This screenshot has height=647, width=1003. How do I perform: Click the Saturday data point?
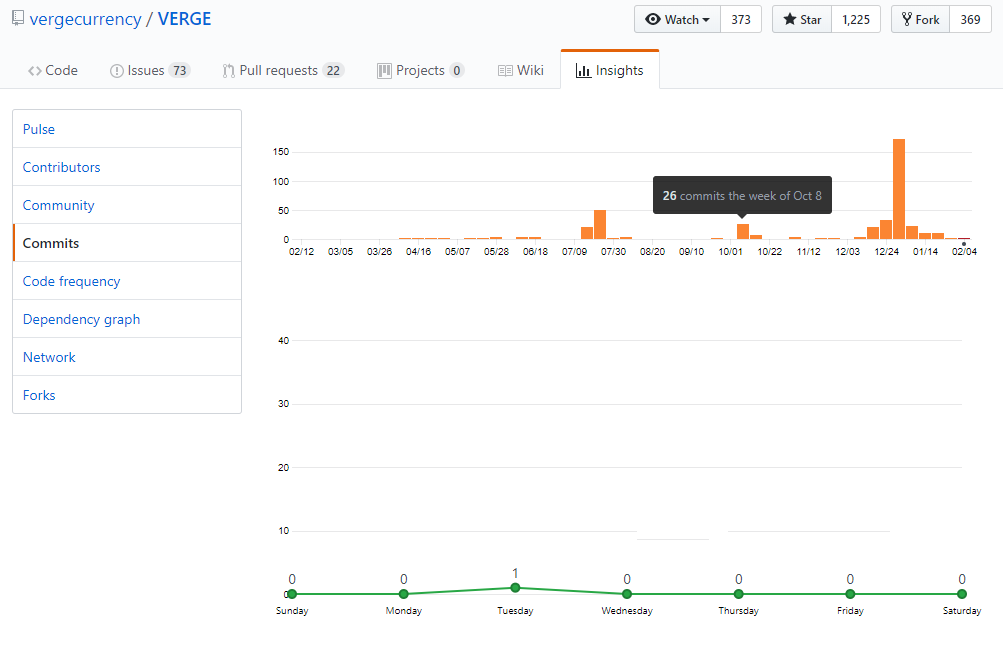point(961,594)
